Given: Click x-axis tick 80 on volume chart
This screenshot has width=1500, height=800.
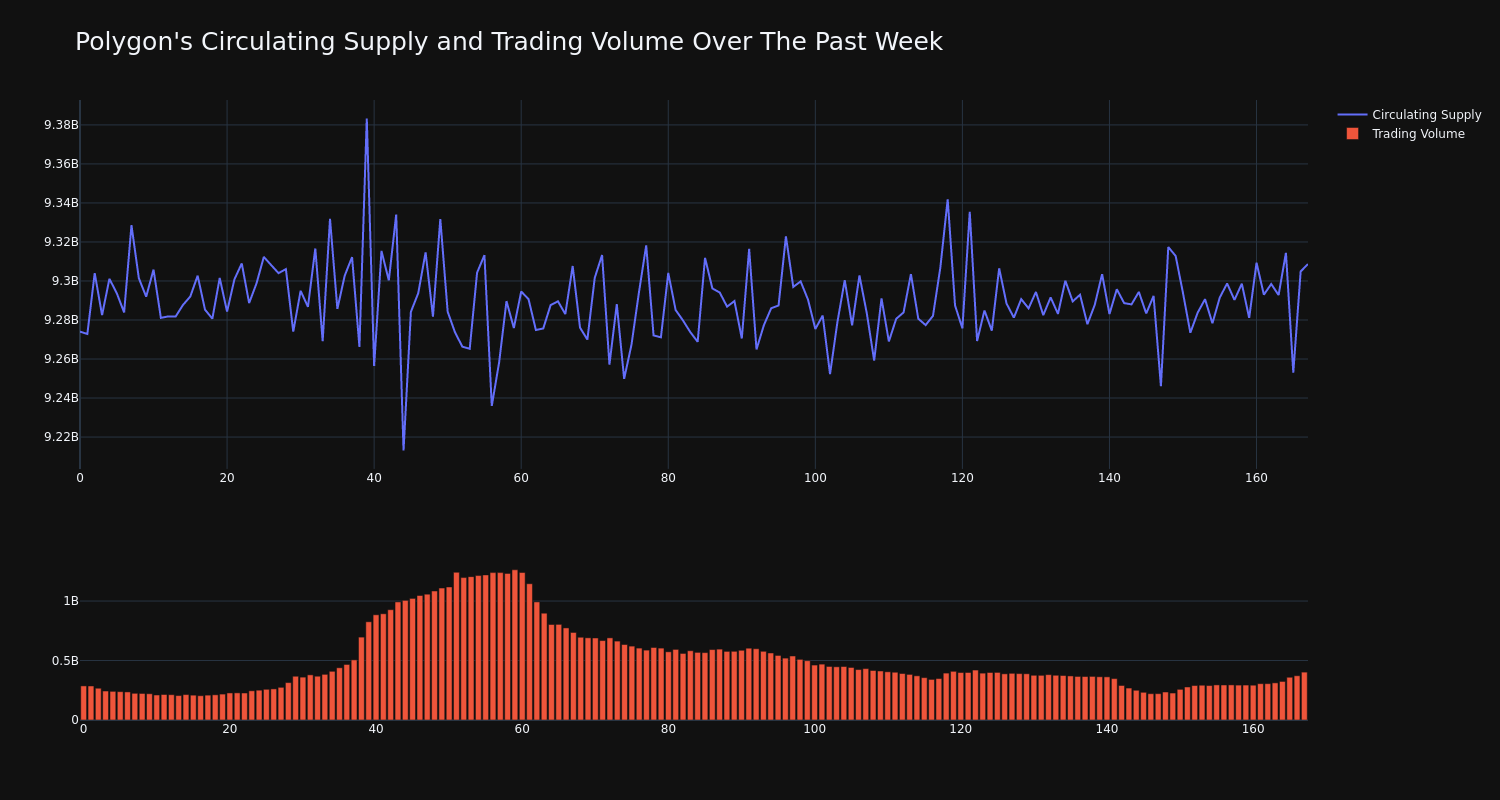Looking at the screenshot, I should pos(668,729).
